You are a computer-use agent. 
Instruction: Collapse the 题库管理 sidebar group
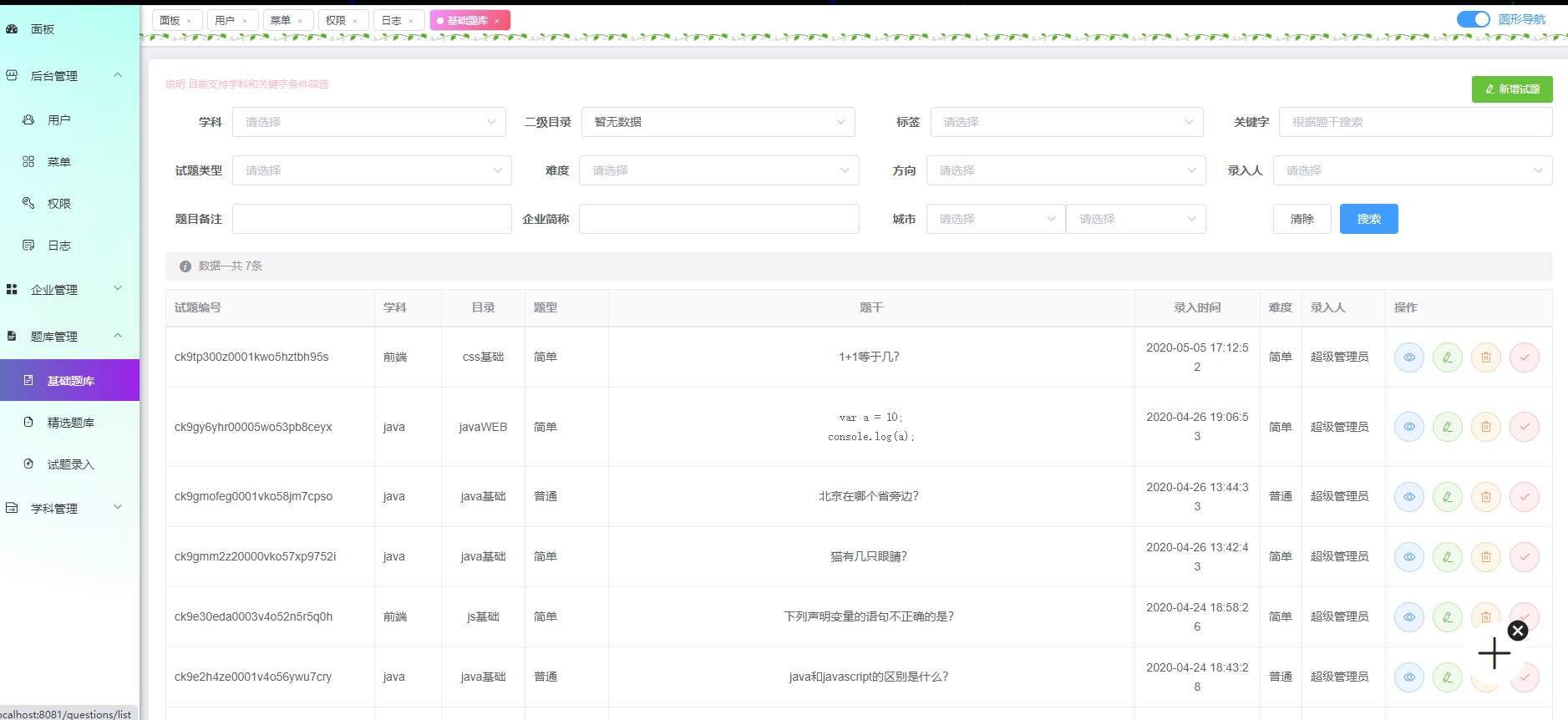click(69, 336)
